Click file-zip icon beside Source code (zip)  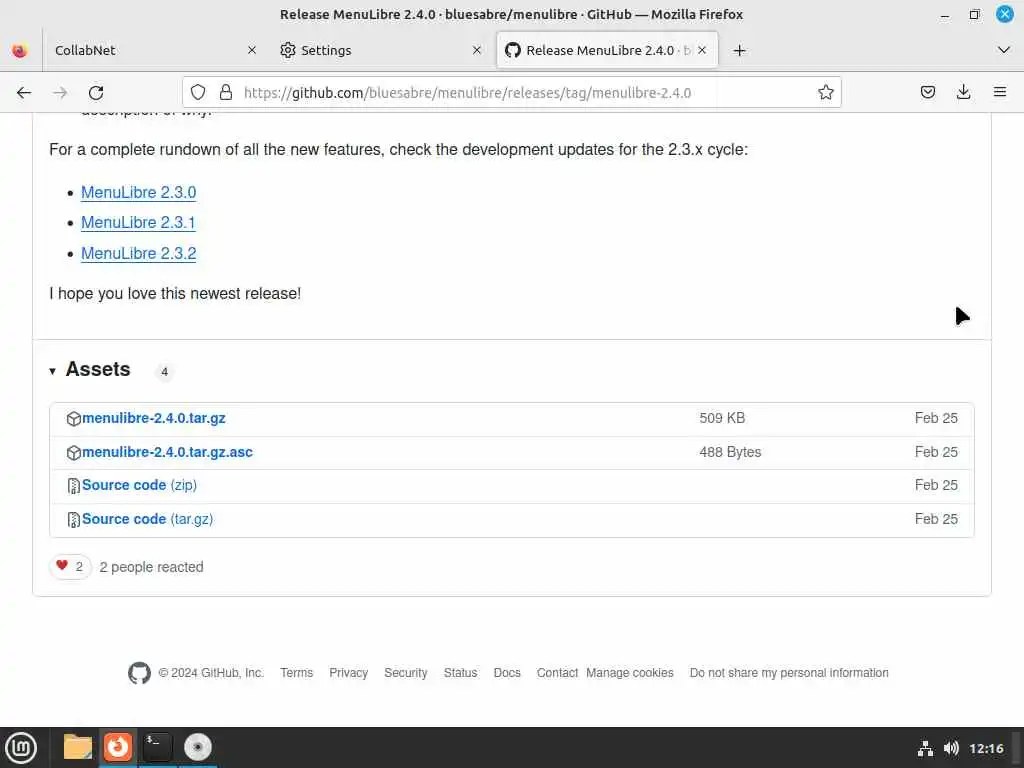coord(74,486)
